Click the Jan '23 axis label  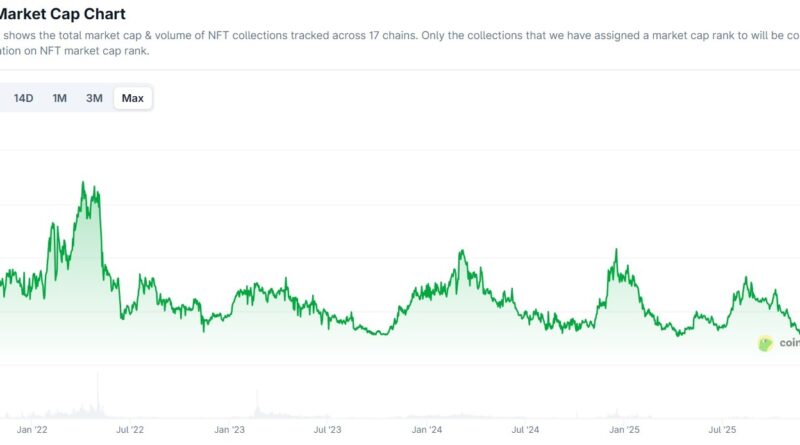pos(230,430)
